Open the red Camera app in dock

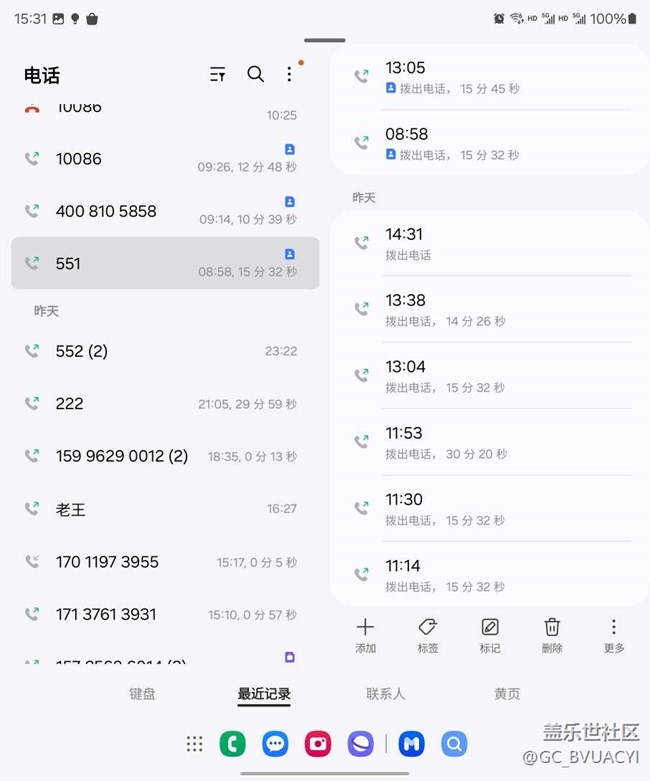pyautogui.click(x=319, y=744)
